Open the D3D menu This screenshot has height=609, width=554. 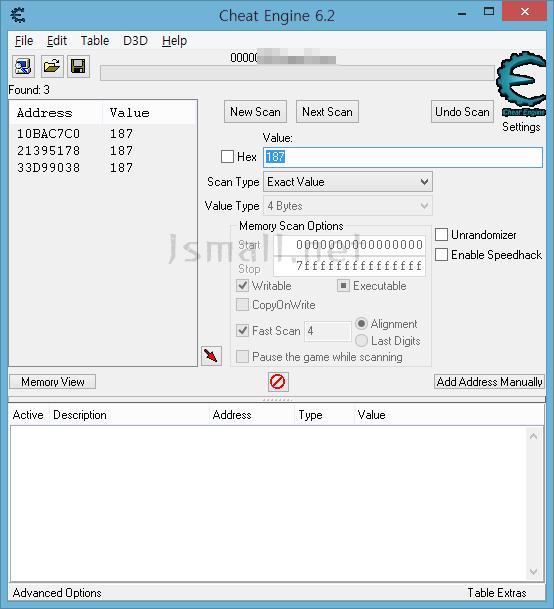(135, 41)
